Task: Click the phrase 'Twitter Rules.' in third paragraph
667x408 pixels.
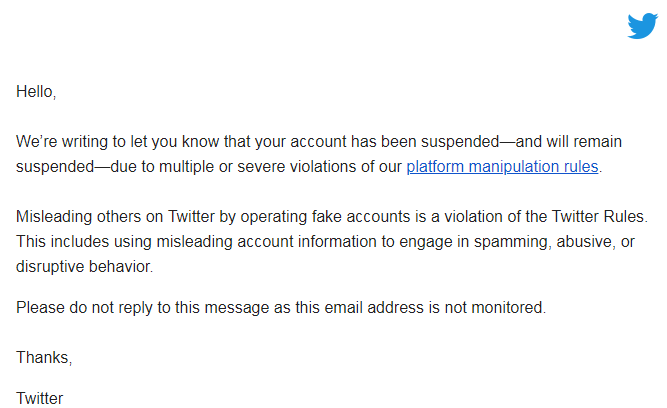Action: tap(600, 217)
